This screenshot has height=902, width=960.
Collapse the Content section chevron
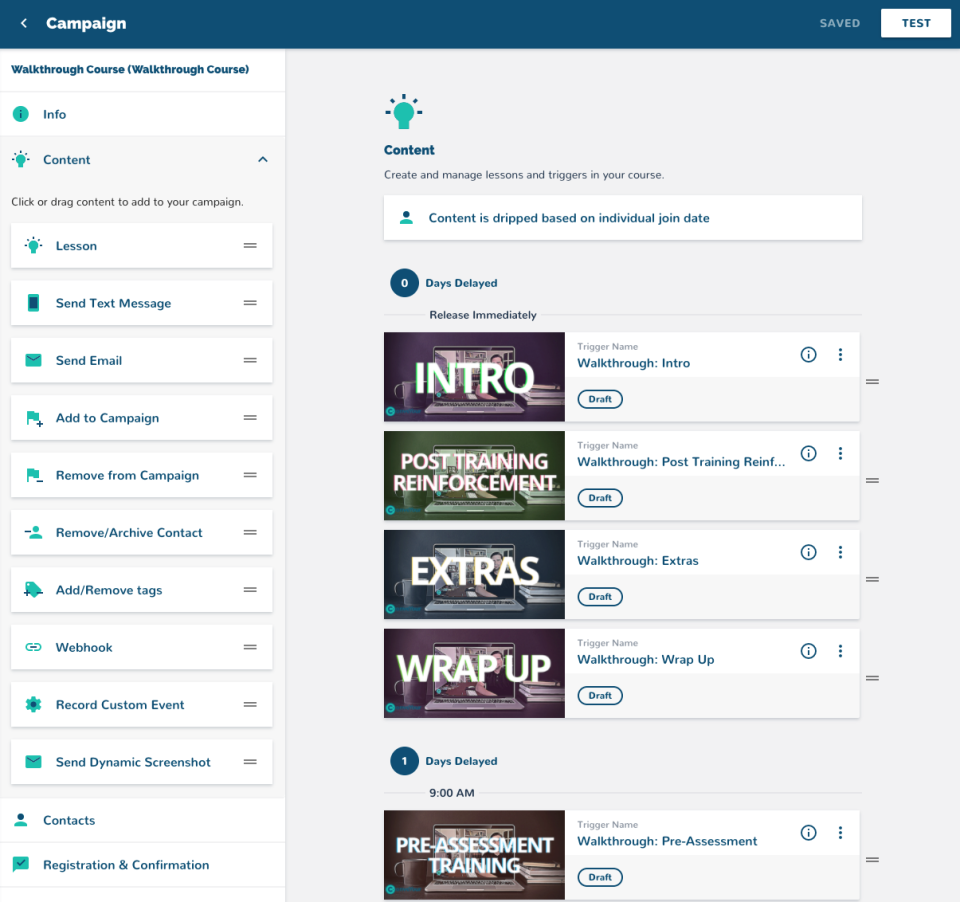pos(263,160)
